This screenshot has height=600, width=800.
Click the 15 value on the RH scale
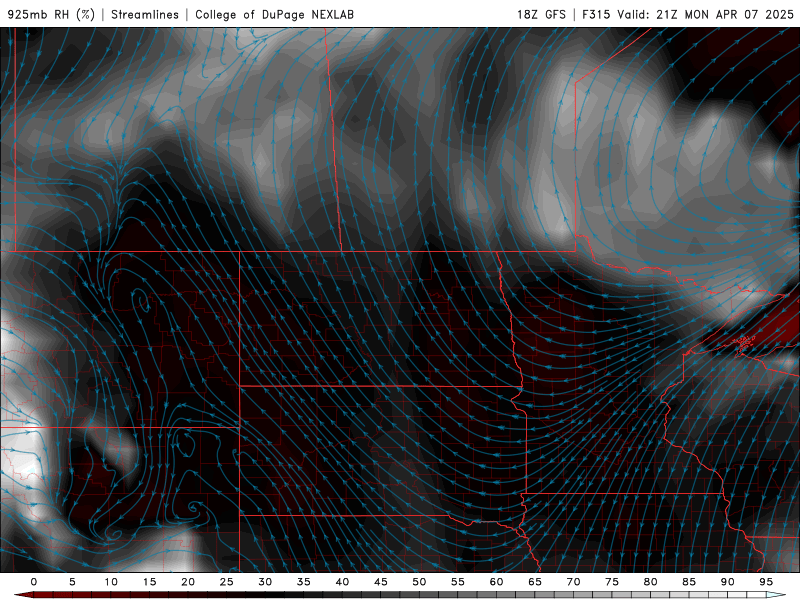pos(149,582)
